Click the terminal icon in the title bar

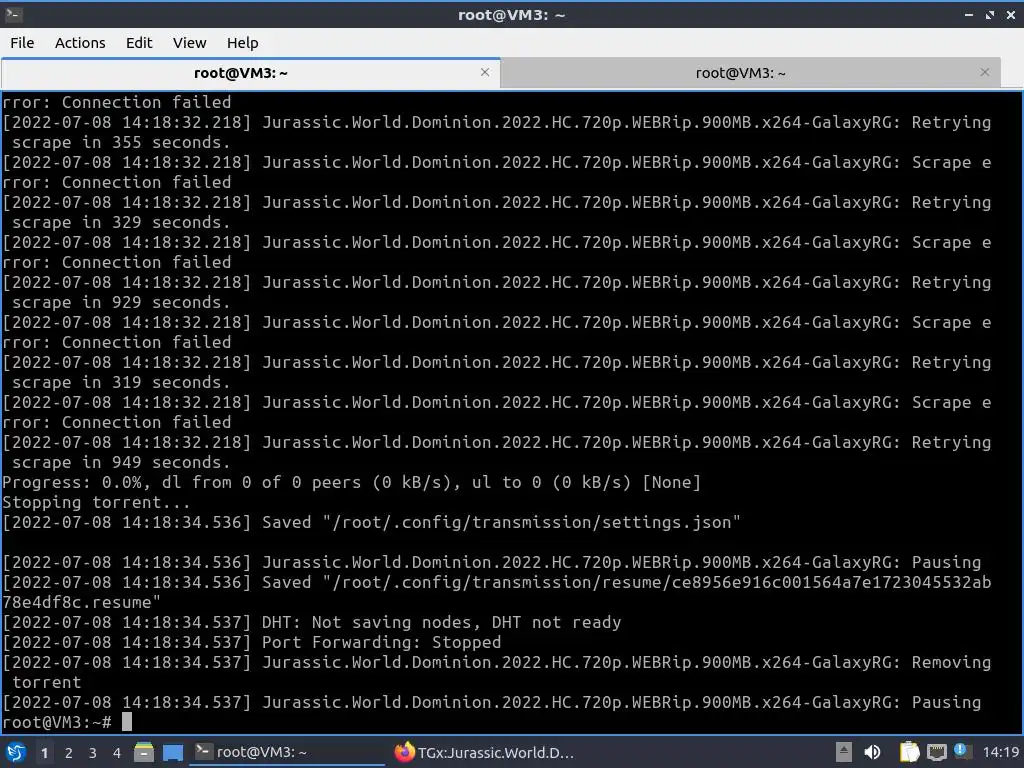click(14, 14)
